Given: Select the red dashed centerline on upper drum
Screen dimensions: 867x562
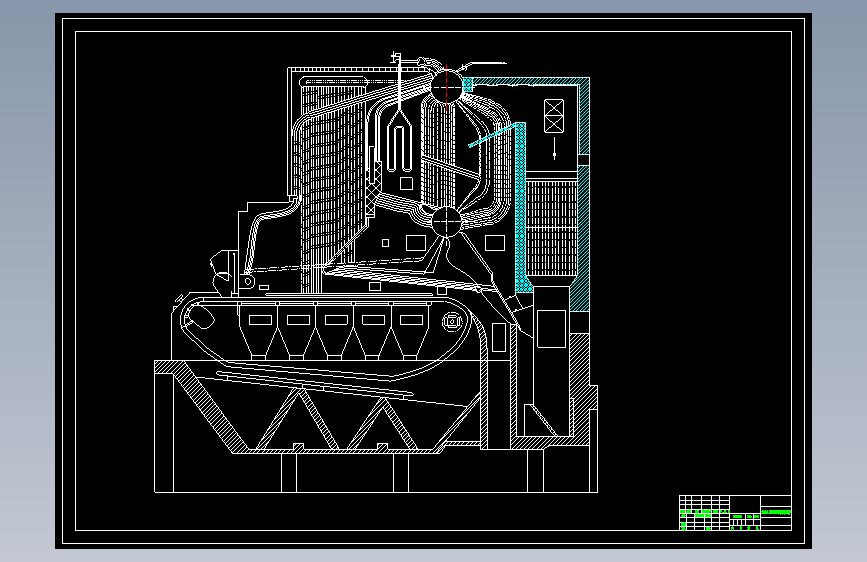Looking at the screenshot, I should click(446, 87).
